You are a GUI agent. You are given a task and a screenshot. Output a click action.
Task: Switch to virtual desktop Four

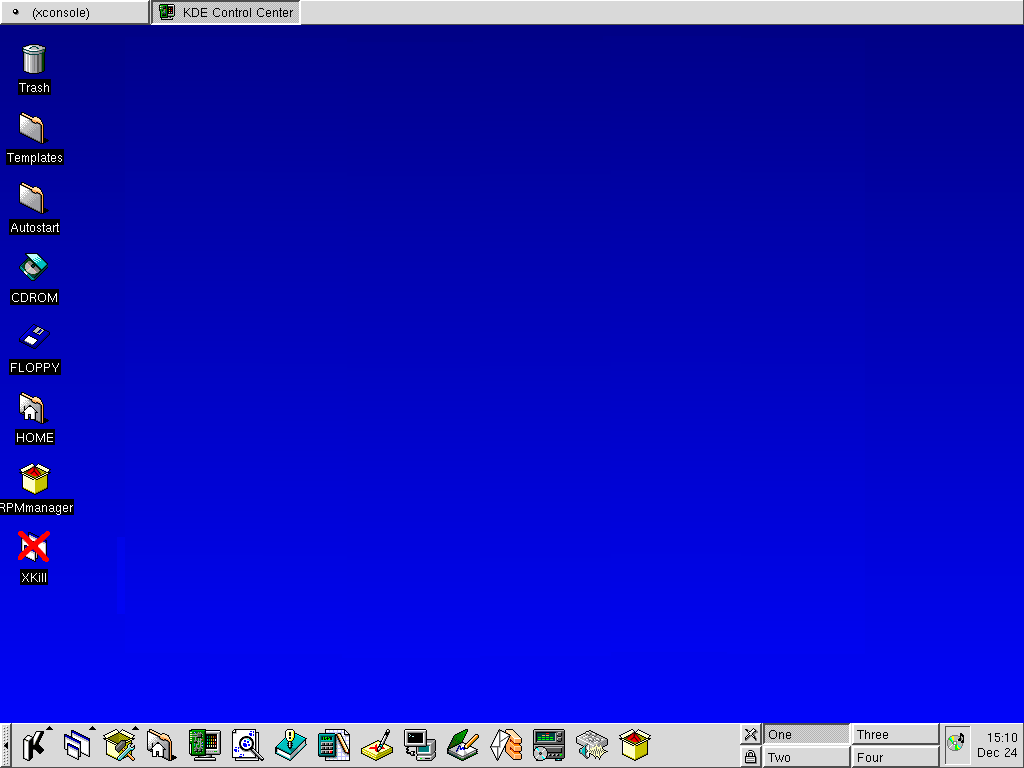click(x=894, y=757)
